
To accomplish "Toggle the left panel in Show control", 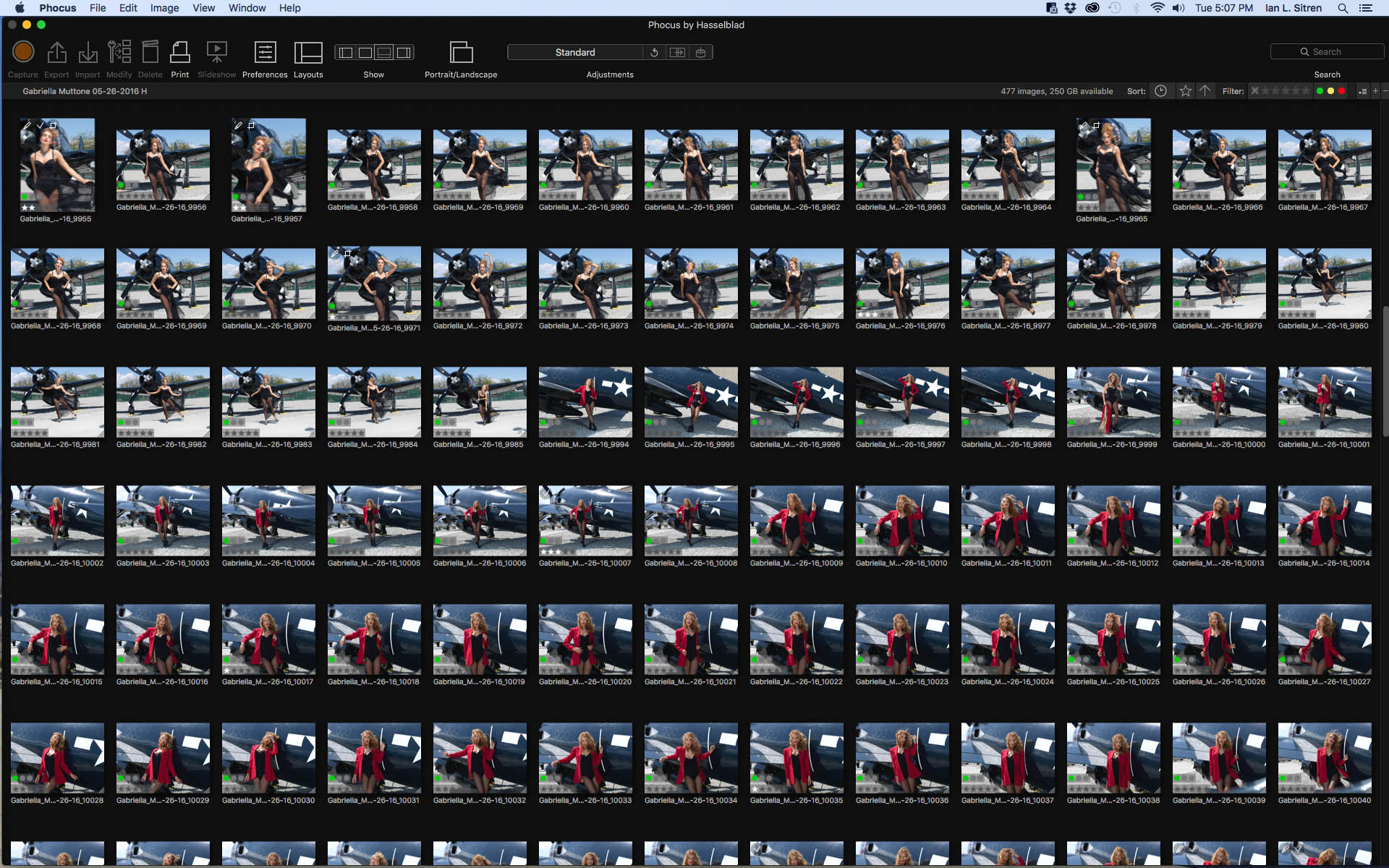I will (346, 52).
